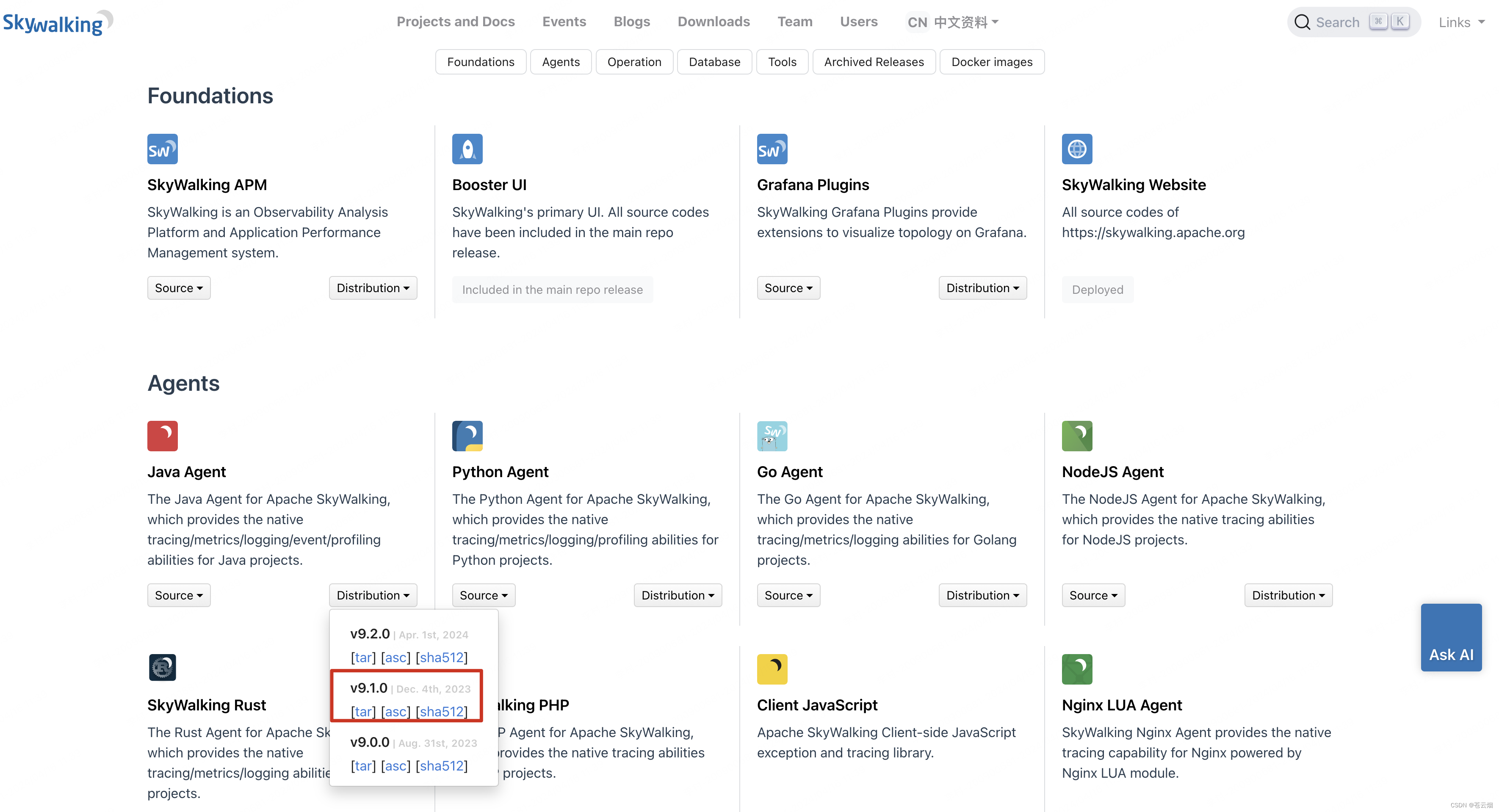This screenshot has width=1499, height=812.
Task: Click the Nginx LUA Agent icon
Action: [1076, 669]
